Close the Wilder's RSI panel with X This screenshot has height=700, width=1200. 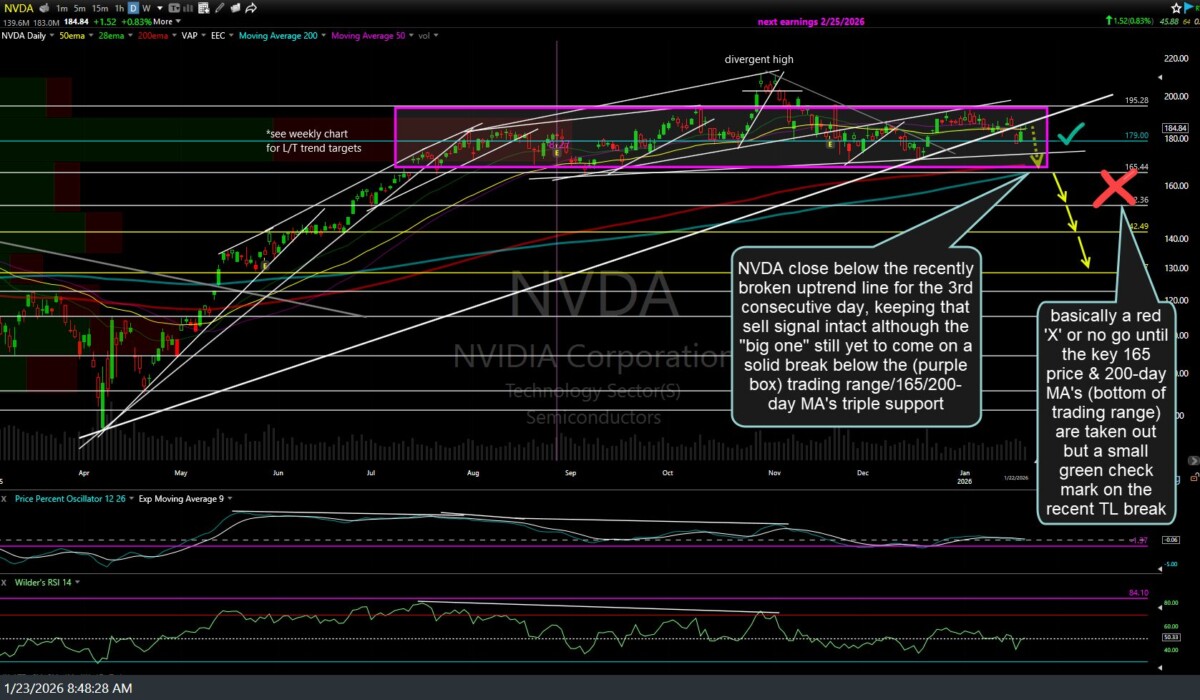[x=6, y=581]
